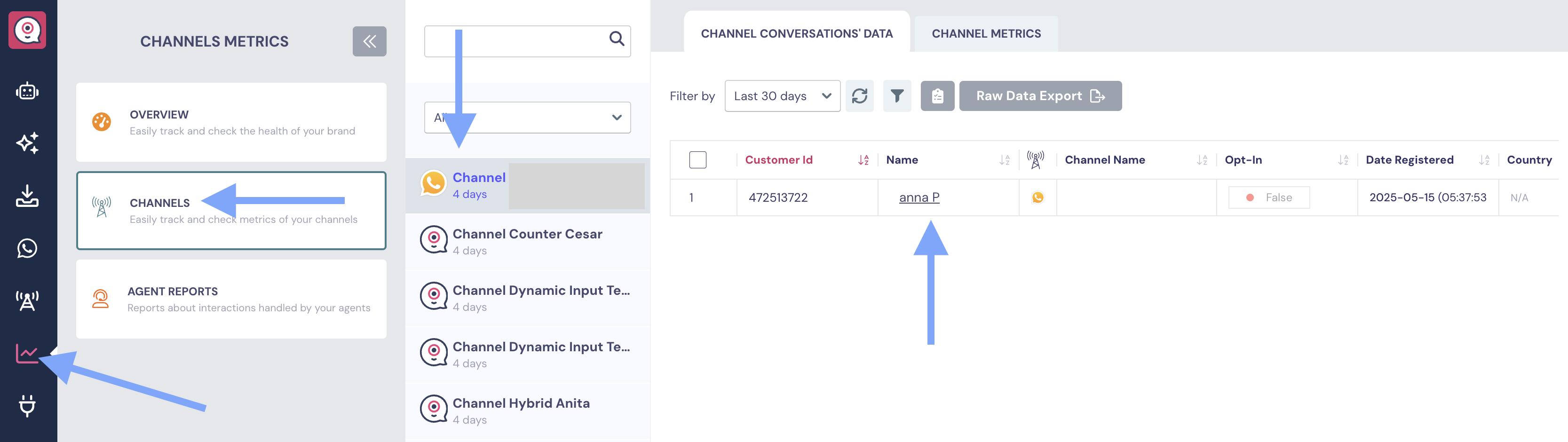Select the second Channel Dynamic Input Te... item
This screenshot has width=1568, height=442.
pyautogui.click(x=528, y=355)
